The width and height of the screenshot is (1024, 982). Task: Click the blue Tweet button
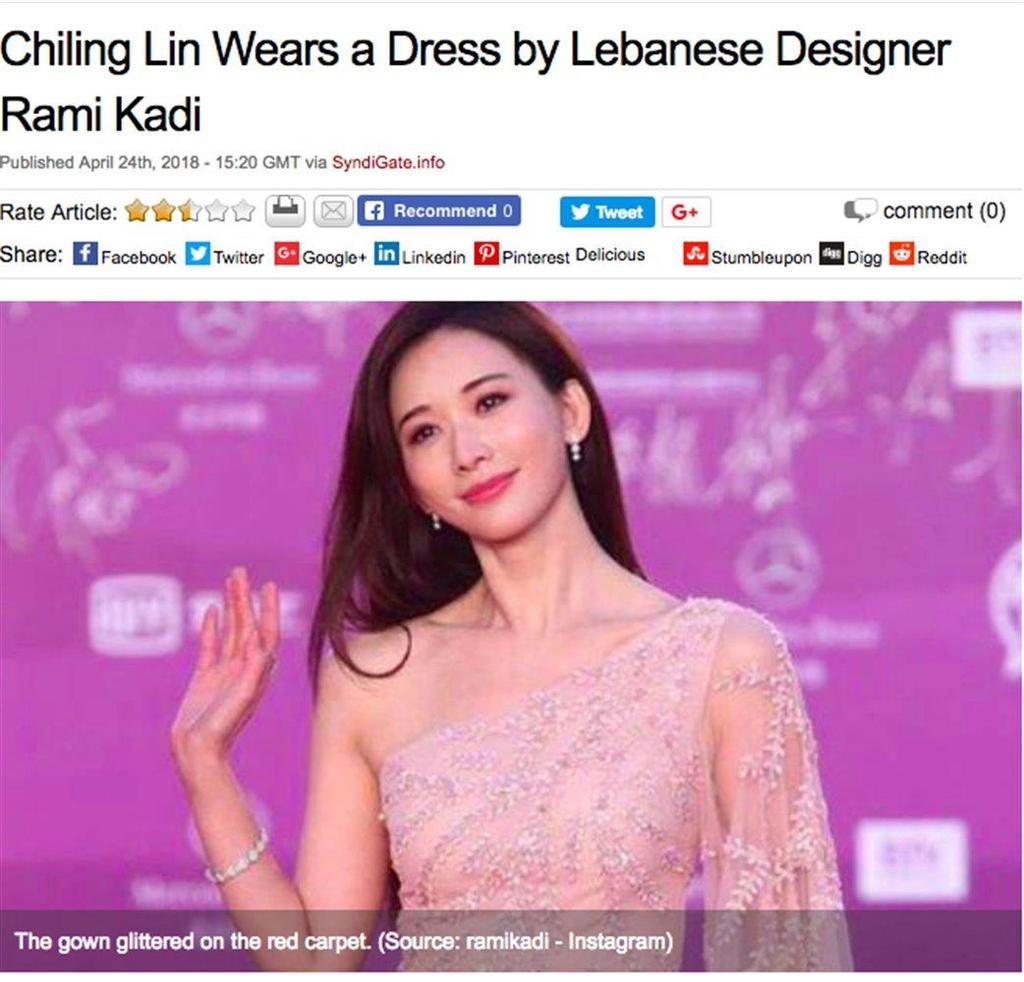coord(607,212)
